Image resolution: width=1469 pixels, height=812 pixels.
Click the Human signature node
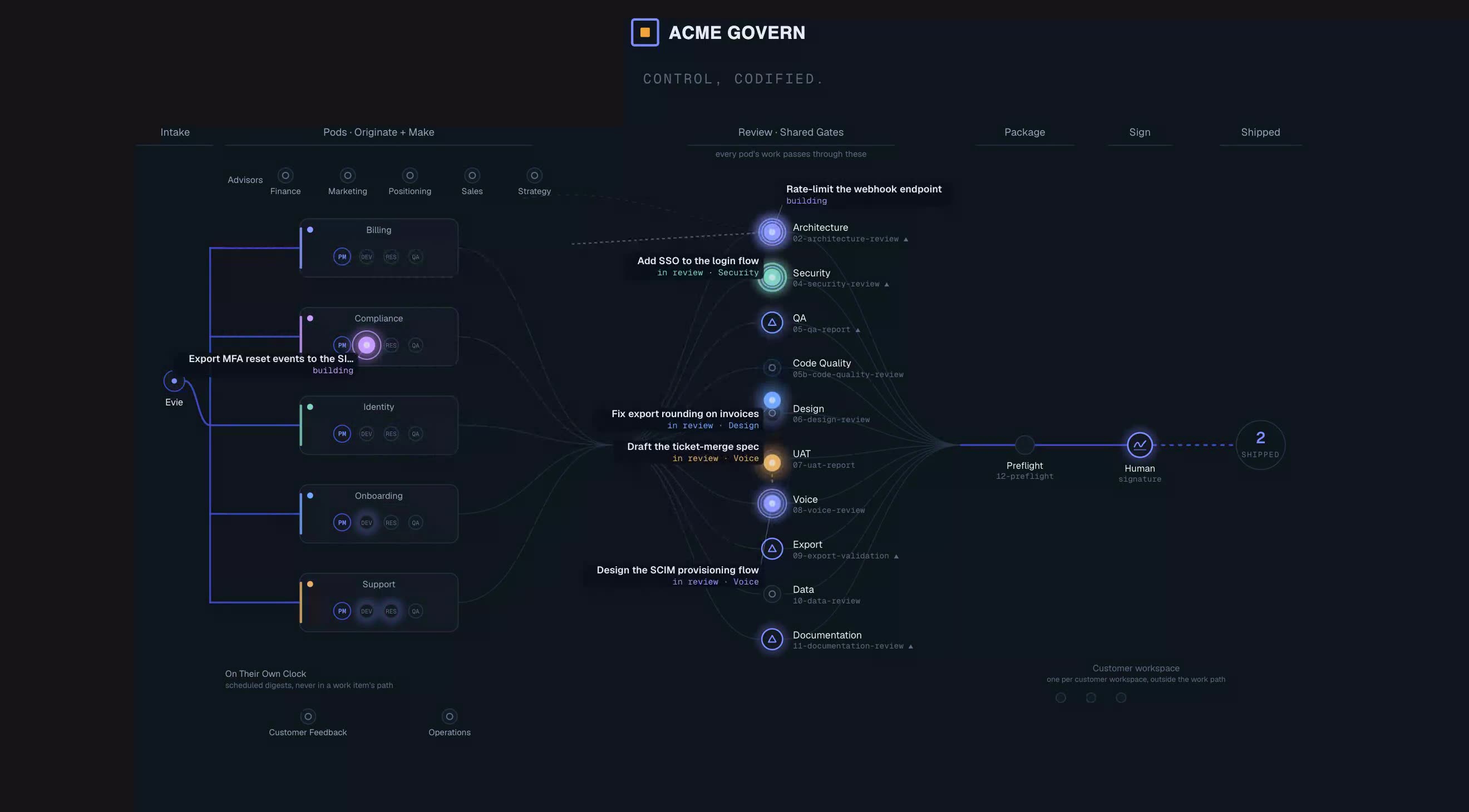point(1140,445)
